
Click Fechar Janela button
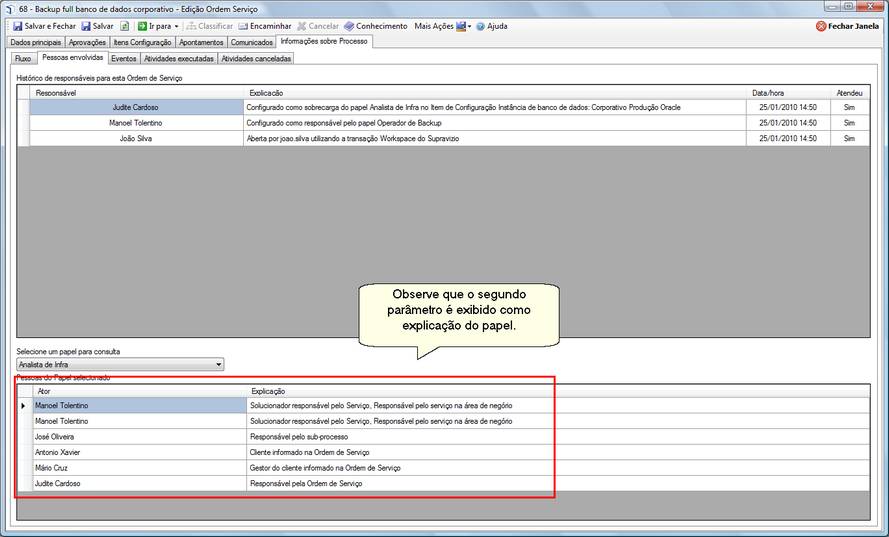(847, 26)
